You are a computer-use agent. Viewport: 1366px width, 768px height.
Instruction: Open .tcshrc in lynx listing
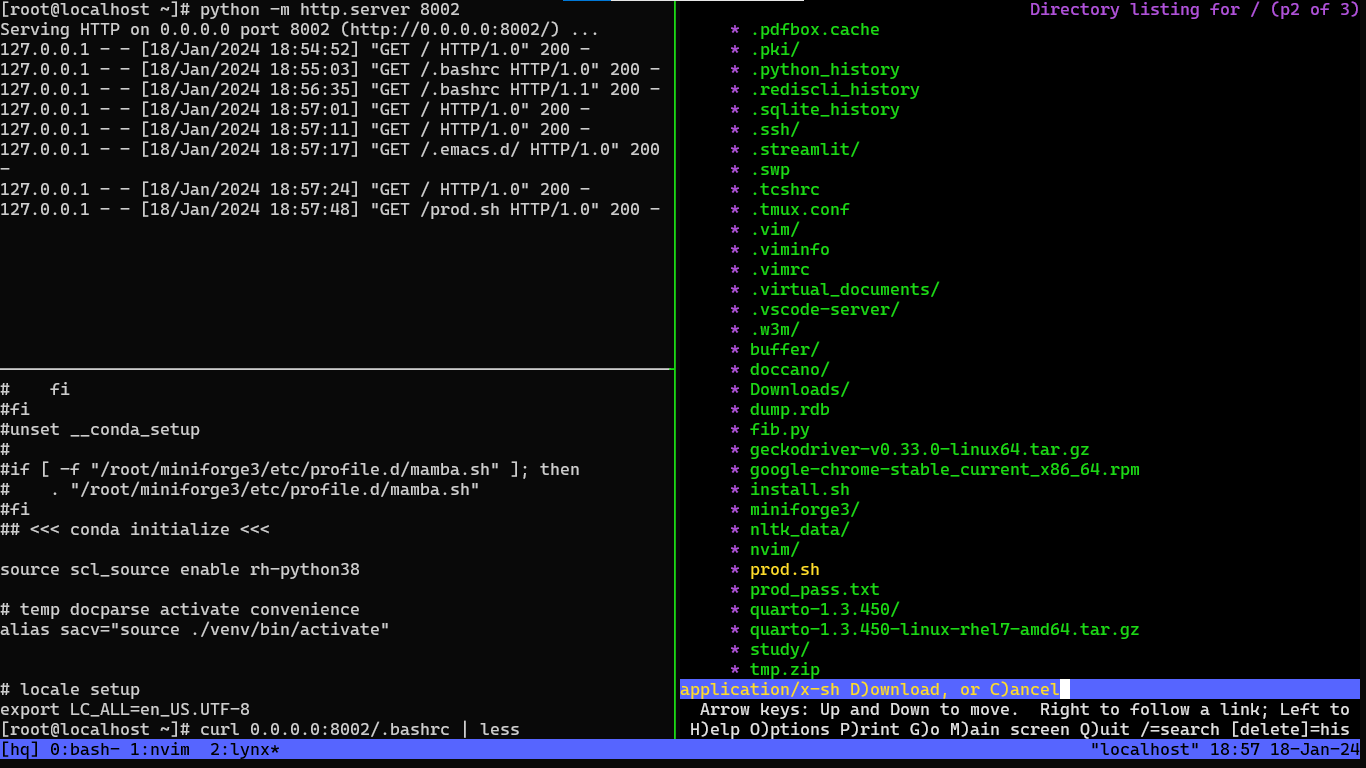click(785, 190)
